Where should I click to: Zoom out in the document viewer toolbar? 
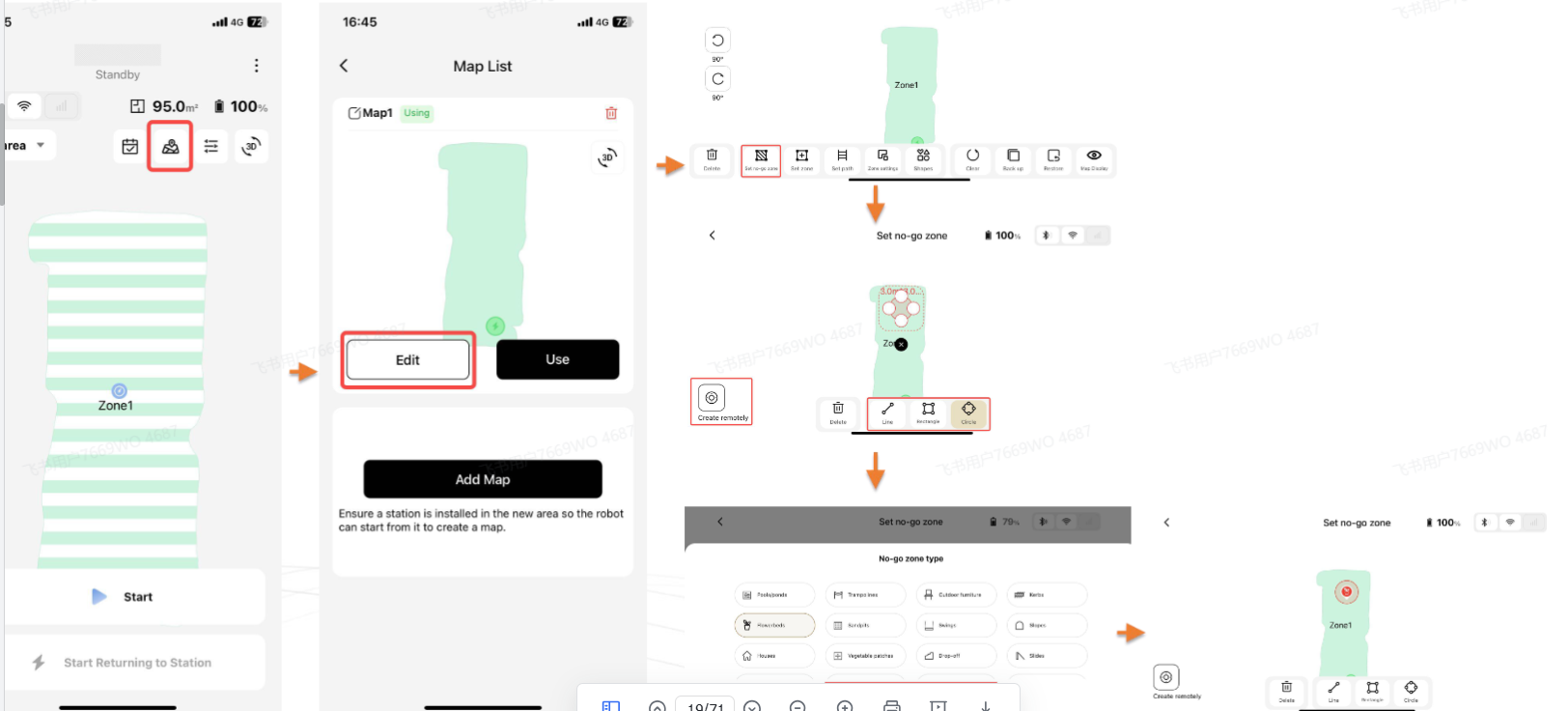(798, 707)
